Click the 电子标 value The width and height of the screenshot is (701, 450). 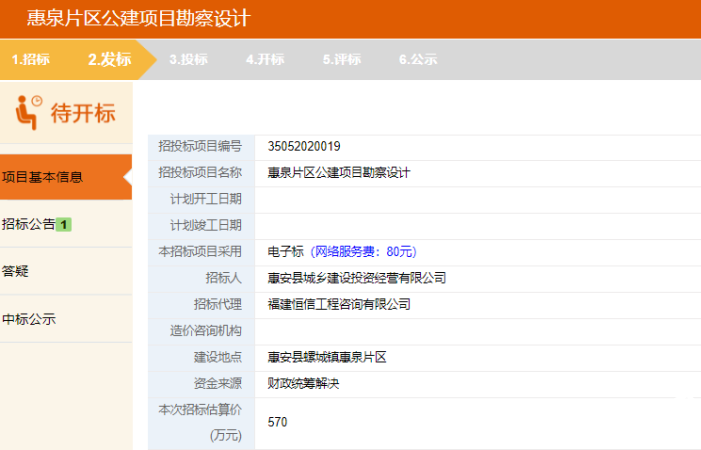[x=286, y=252]
